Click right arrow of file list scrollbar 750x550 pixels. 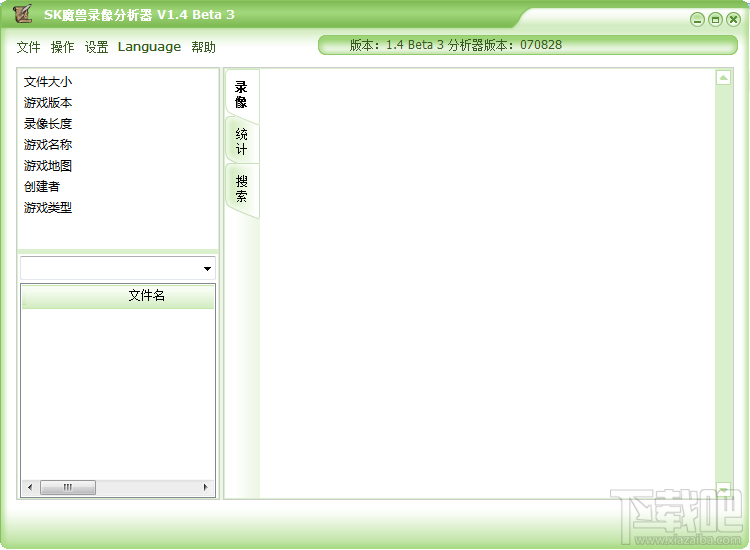[x=205, y=487]
